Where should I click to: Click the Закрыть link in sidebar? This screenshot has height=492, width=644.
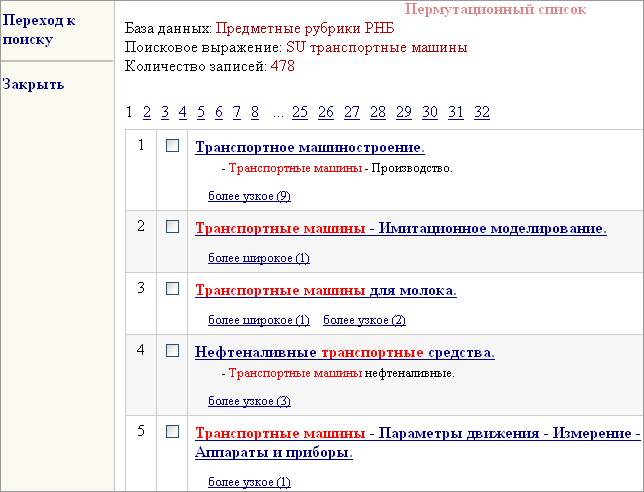pyautogui.click(x=33, y=84)
